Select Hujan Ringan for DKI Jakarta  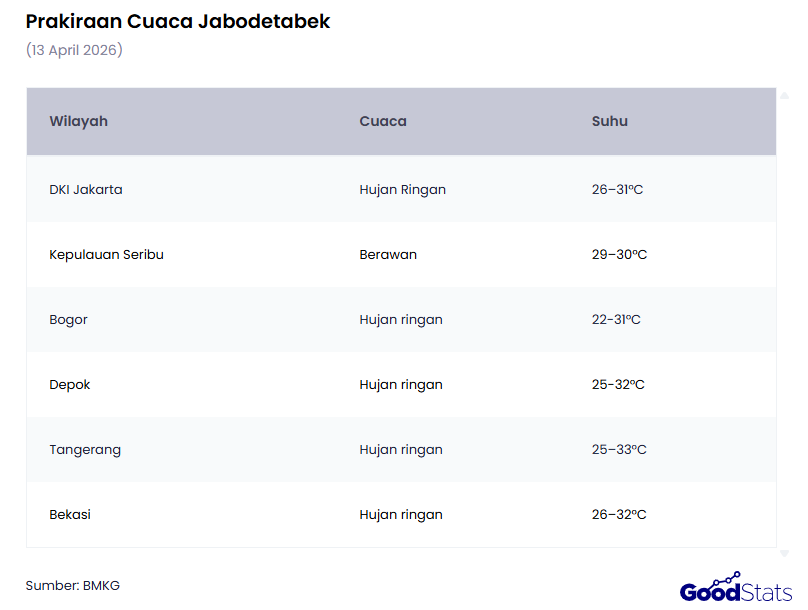pyautogui.click(x=402, y=189)
